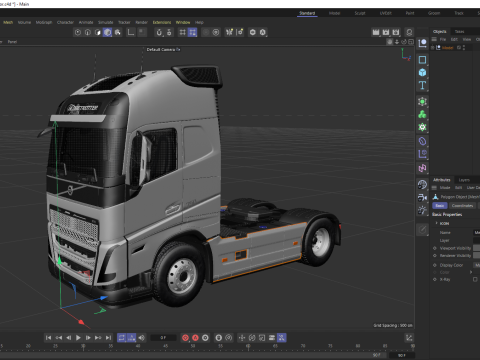Click the Render View clapperboard icon
The image size is (480, 360).
pos(376,32)
